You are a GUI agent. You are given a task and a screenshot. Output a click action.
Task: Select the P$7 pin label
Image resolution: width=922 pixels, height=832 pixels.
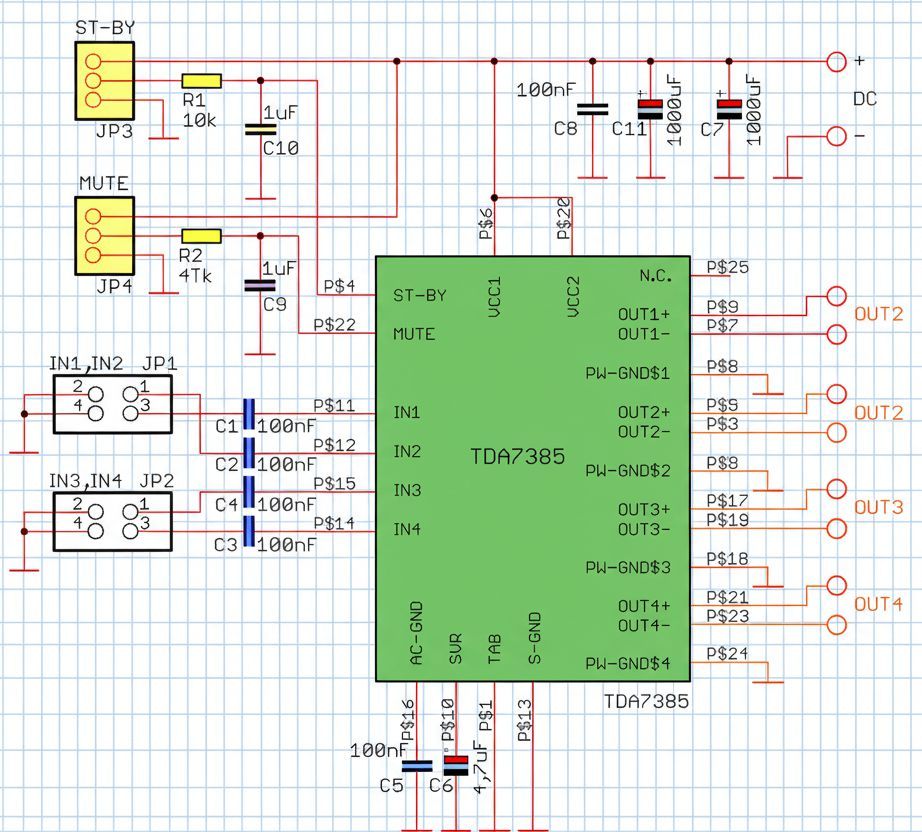click(722, 325)
